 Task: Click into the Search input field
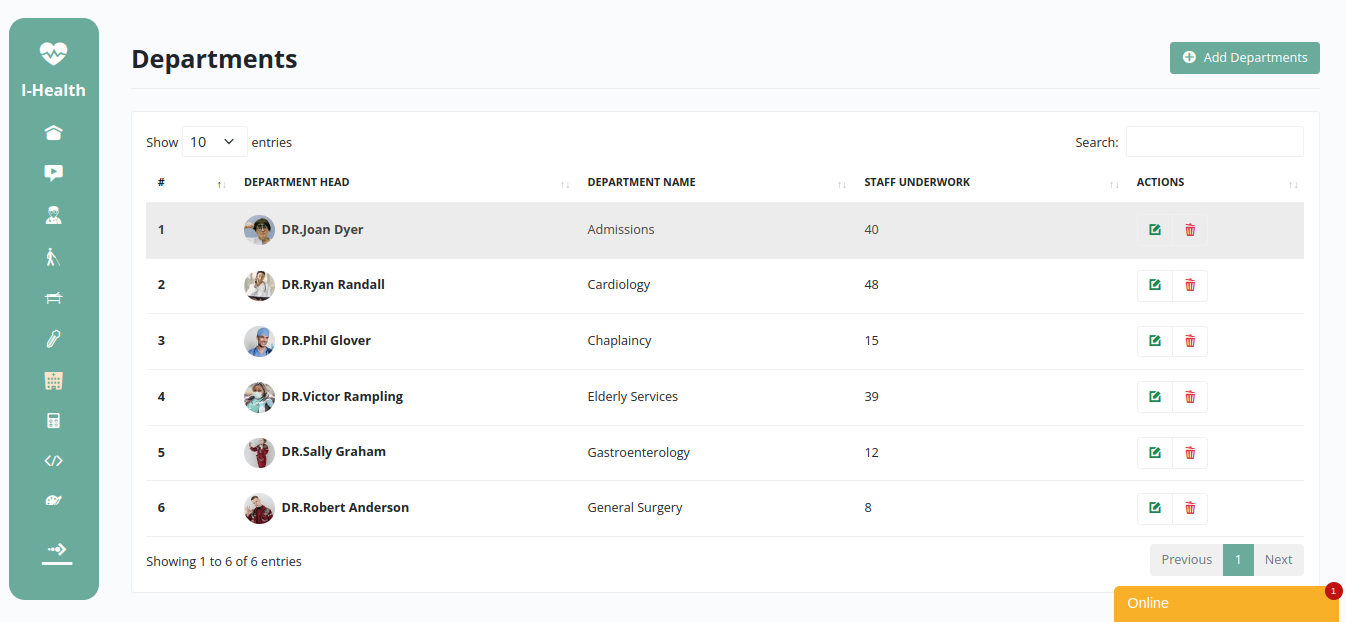[x=1214, y=142]
